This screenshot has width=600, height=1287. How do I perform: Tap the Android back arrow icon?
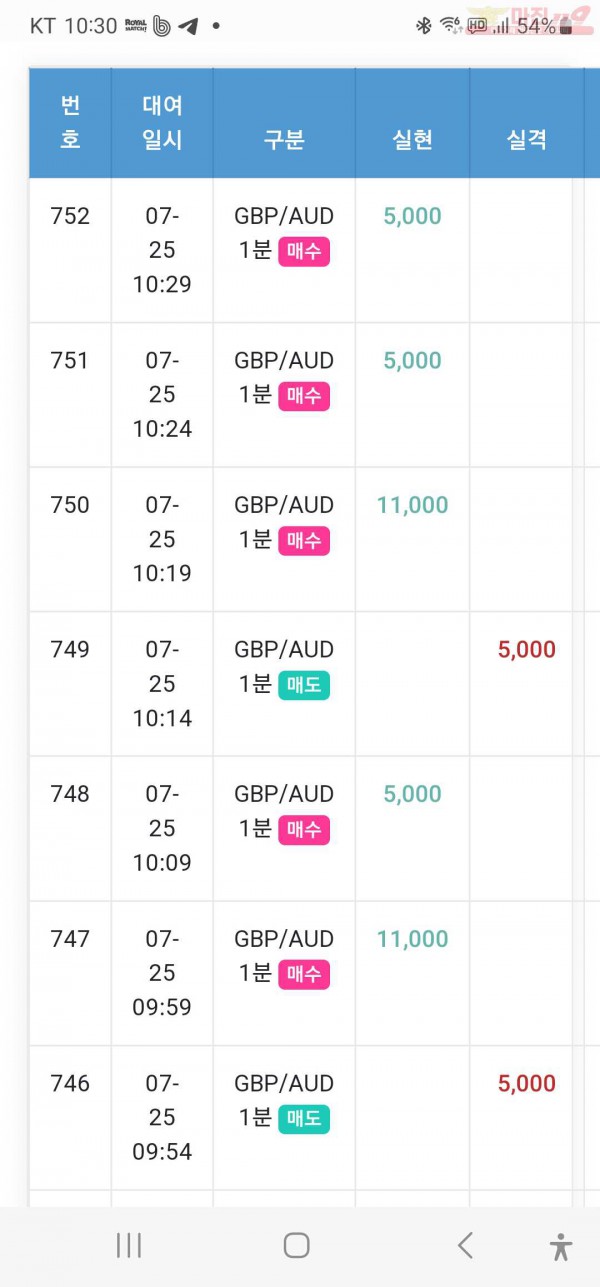pyautogui.click(x=465, y=1245)
